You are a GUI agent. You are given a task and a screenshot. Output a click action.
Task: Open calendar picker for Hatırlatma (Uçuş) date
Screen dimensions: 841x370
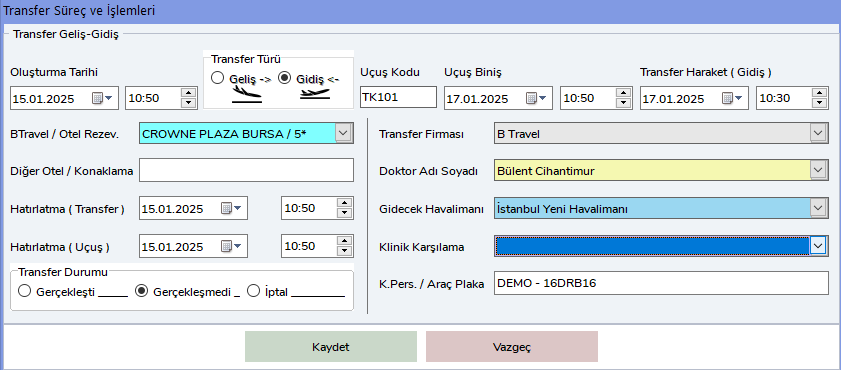pos(231,247)
